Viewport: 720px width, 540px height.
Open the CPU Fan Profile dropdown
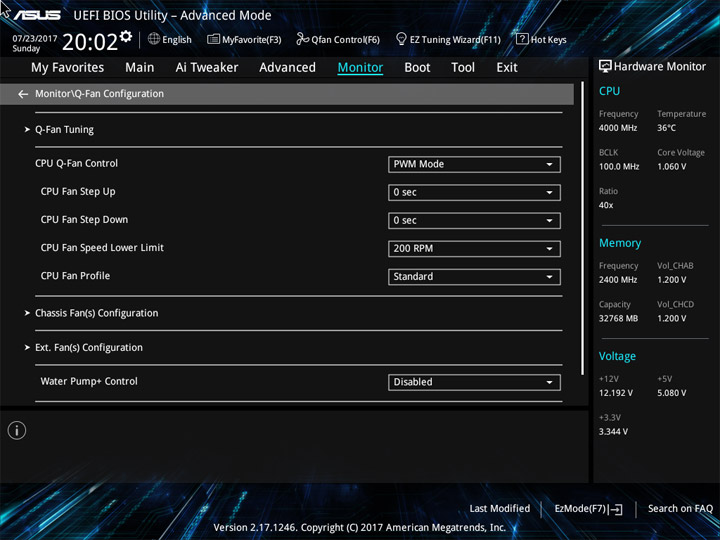pos(474,277)
